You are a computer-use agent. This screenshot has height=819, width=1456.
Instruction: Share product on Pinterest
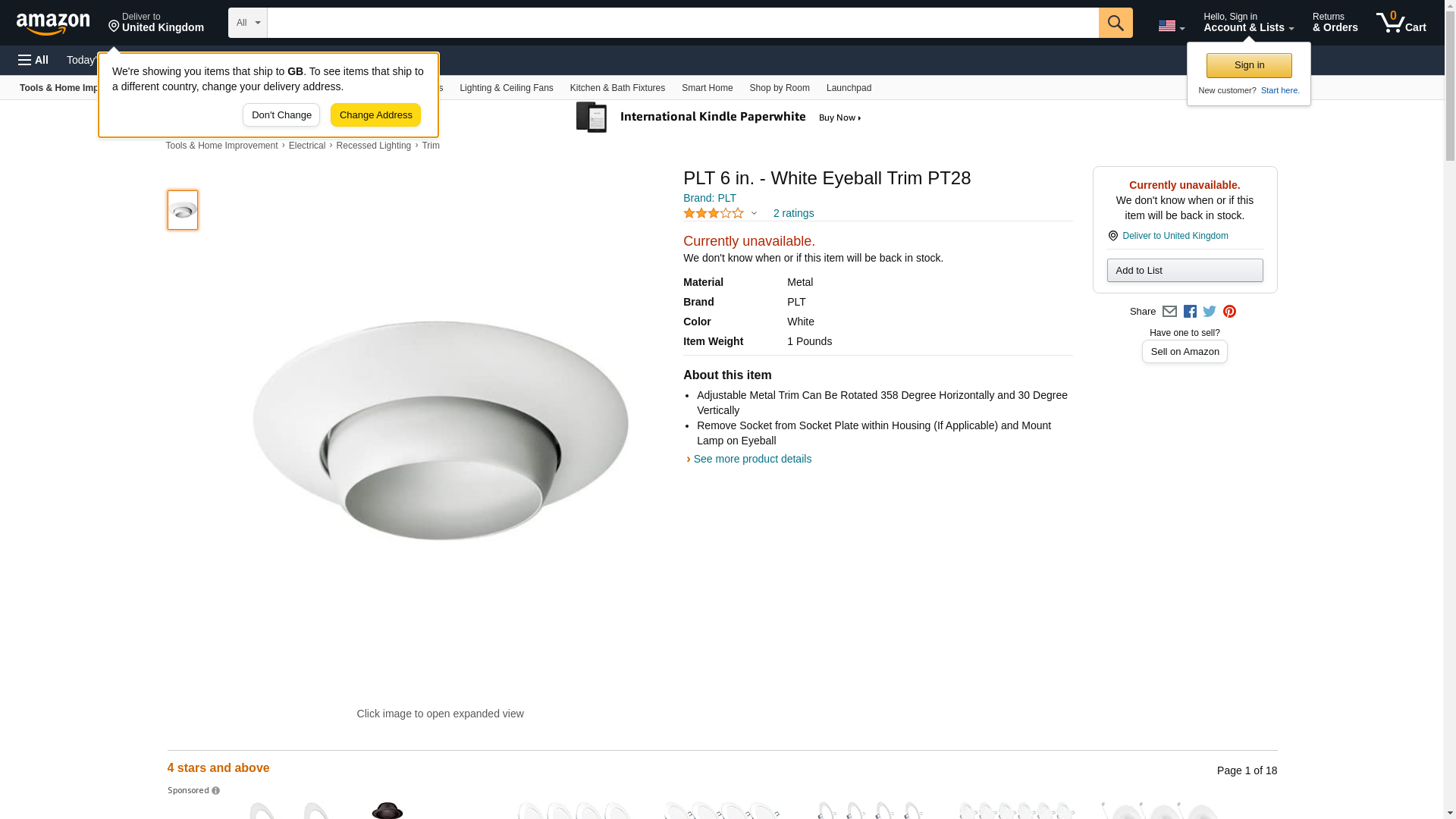tap(1229, 312)
